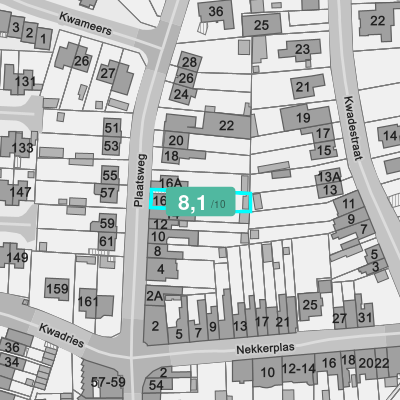Select house number 28 on Plaatsweg
Viewport: 400px width, 400px height.
(189, 62)
